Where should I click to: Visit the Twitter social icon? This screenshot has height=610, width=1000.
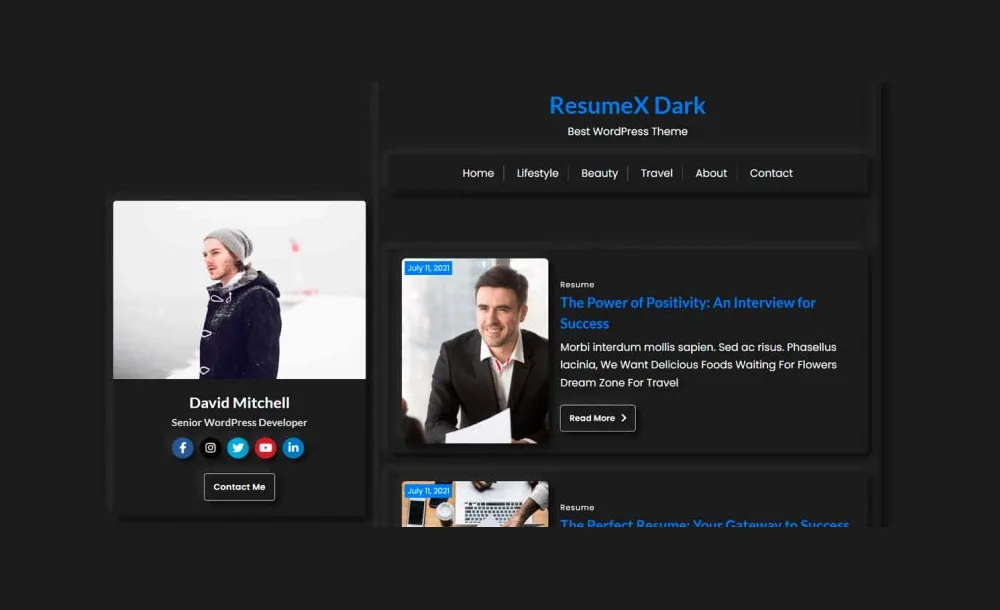(x=238, y=448)
